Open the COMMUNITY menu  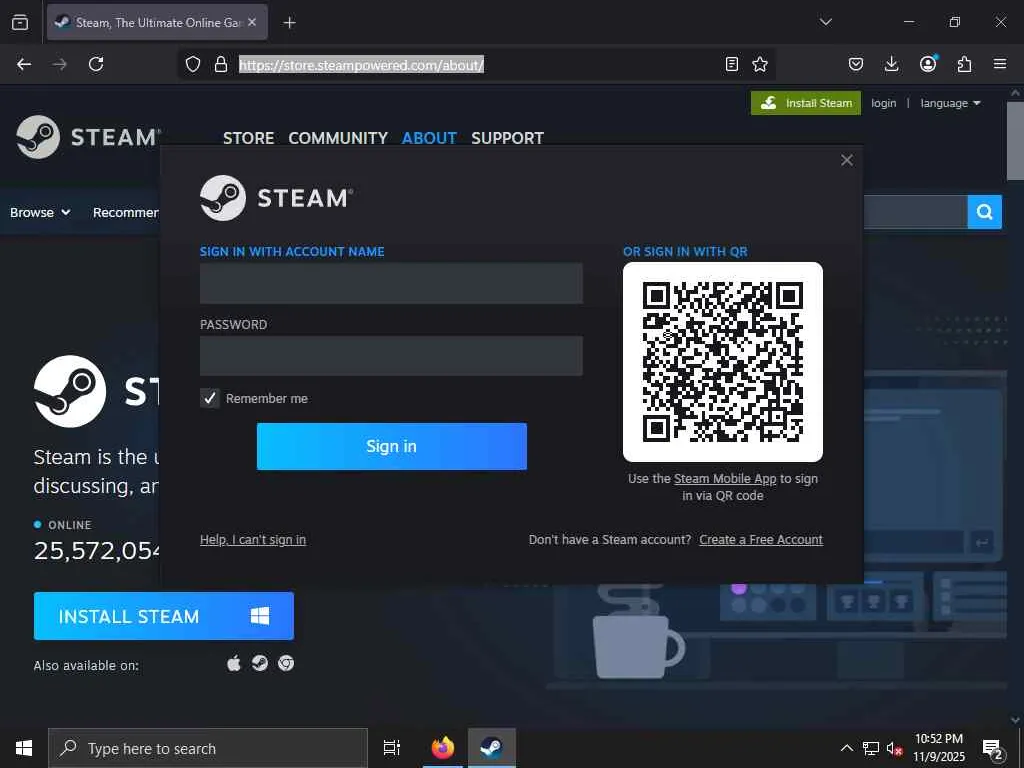click(338, 138)
